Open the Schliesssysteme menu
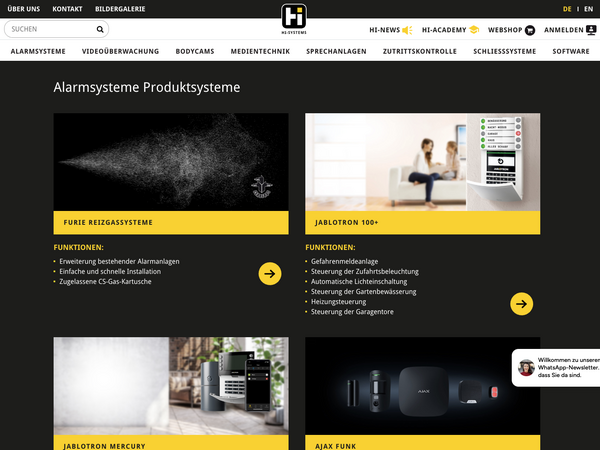 [x=505, y=51]
